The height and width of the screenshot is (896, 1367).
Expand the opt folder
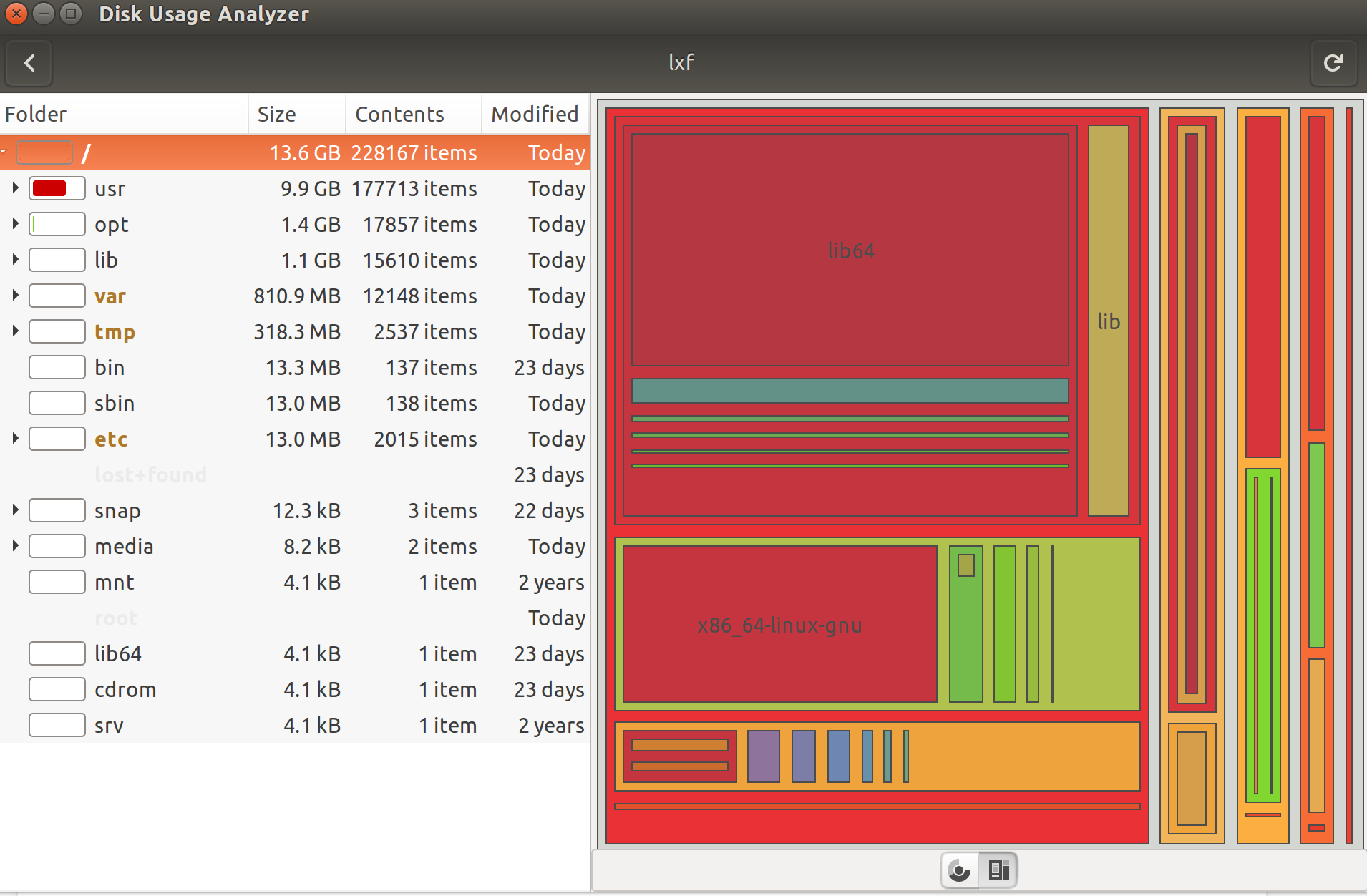[15, 224]
